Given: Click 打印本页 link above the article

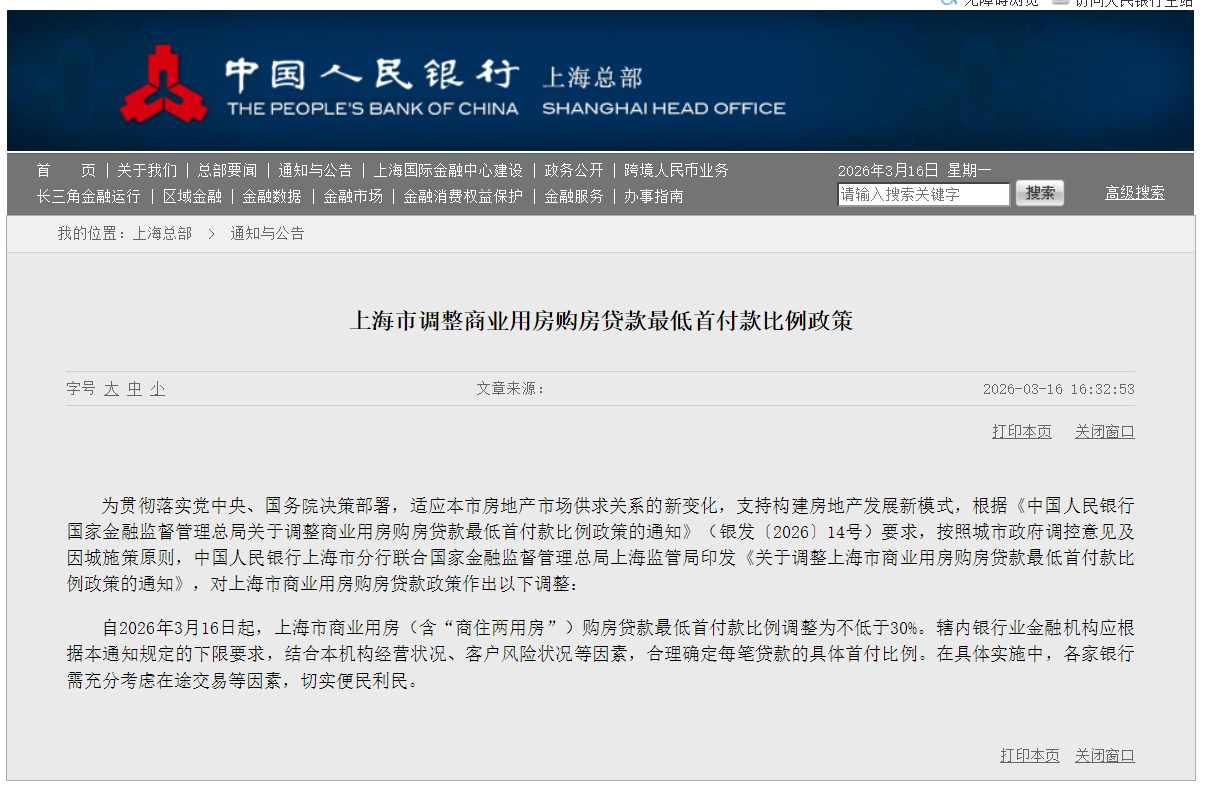Looking at the screenshot, I should click(1021, 431).
